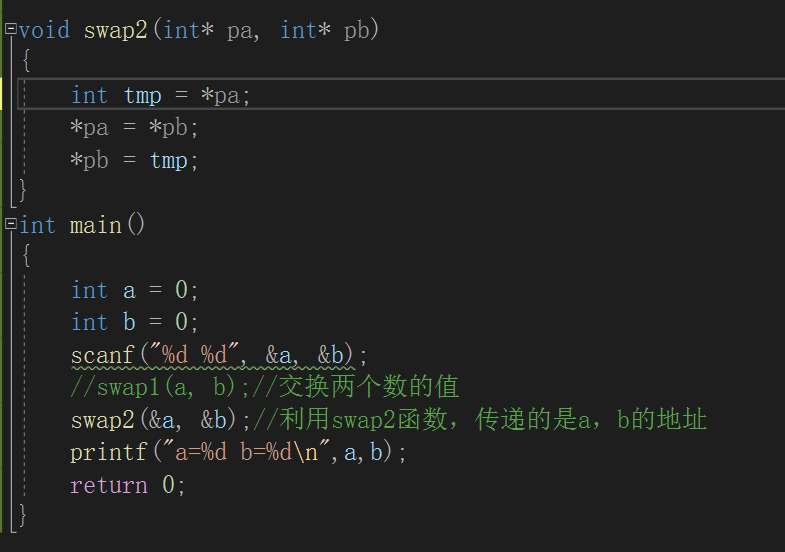The width and height of the screenshot is (785, 552).
Task: Click the '//利用swap2函数，传递的是a，b的地址' comment
Action: 480,419
